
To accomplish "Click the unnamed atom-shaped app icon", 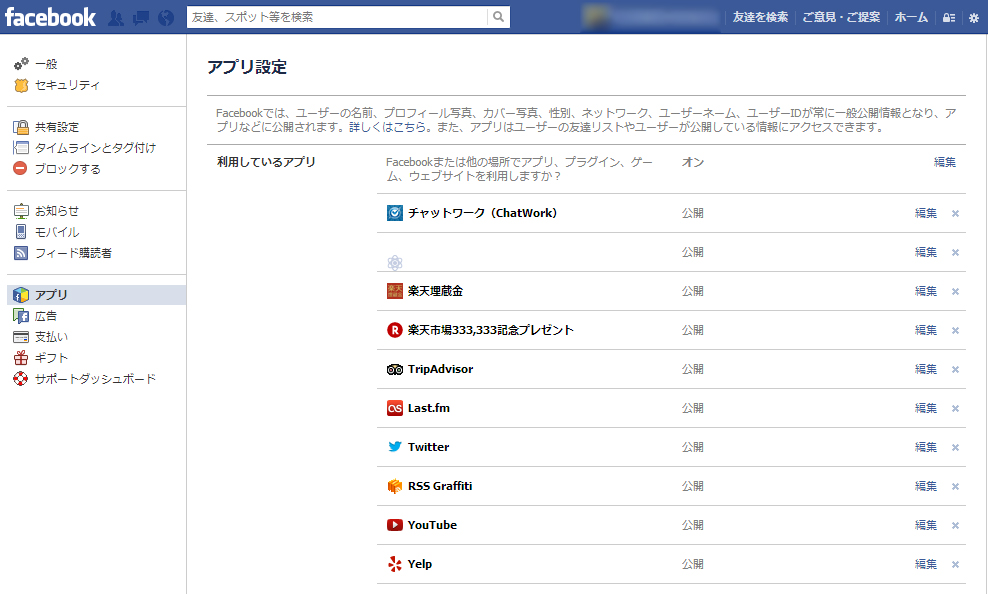I will tap(394, 262).
